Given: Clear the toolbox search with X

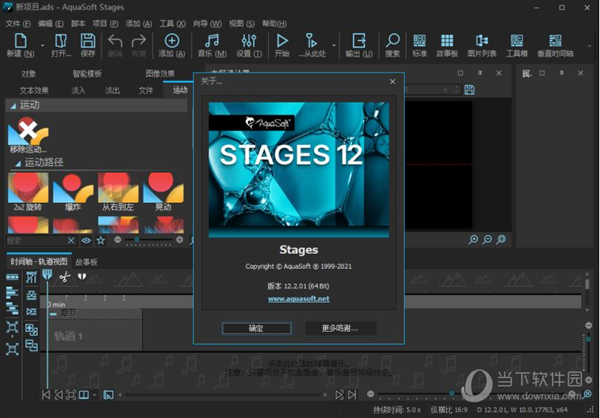Looking at the screenshot, I should pos(71,240).
